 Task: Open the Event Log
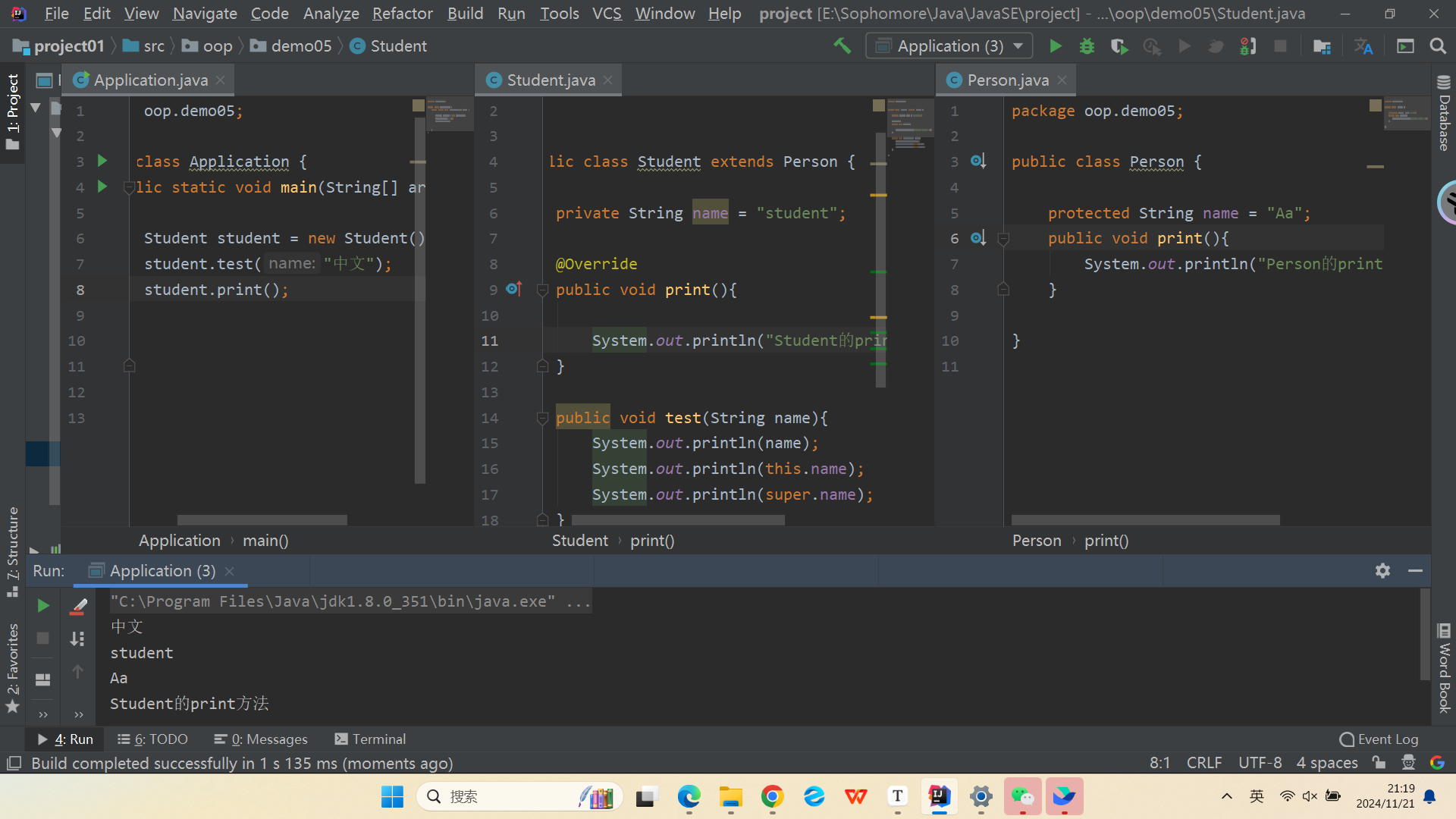coord(1379,739)
